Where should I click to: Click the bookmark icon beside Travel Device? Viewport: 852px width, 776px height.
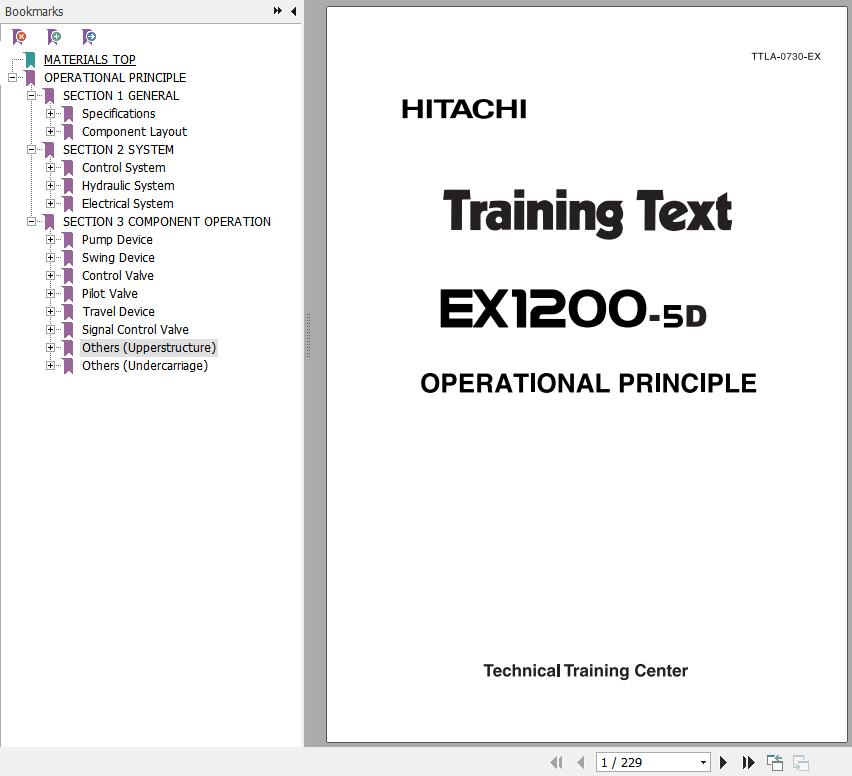tap(68, 312)
